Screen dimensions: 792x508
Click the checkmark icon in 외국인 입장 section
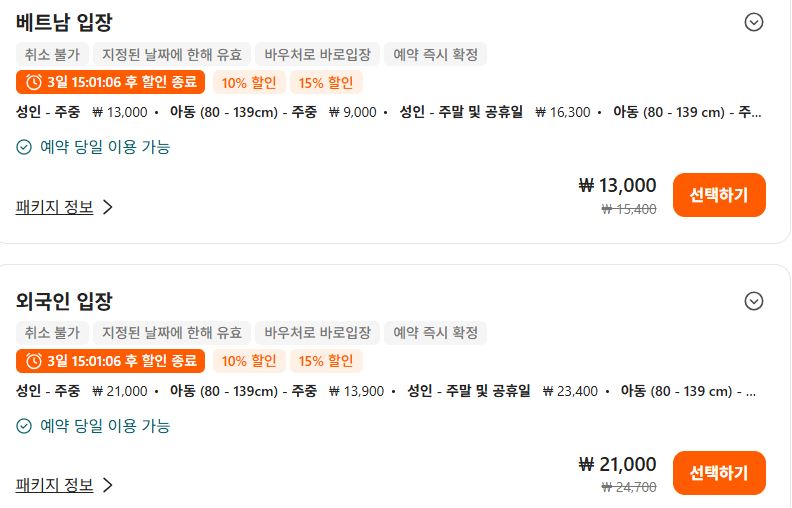click(x=25, y=426)
